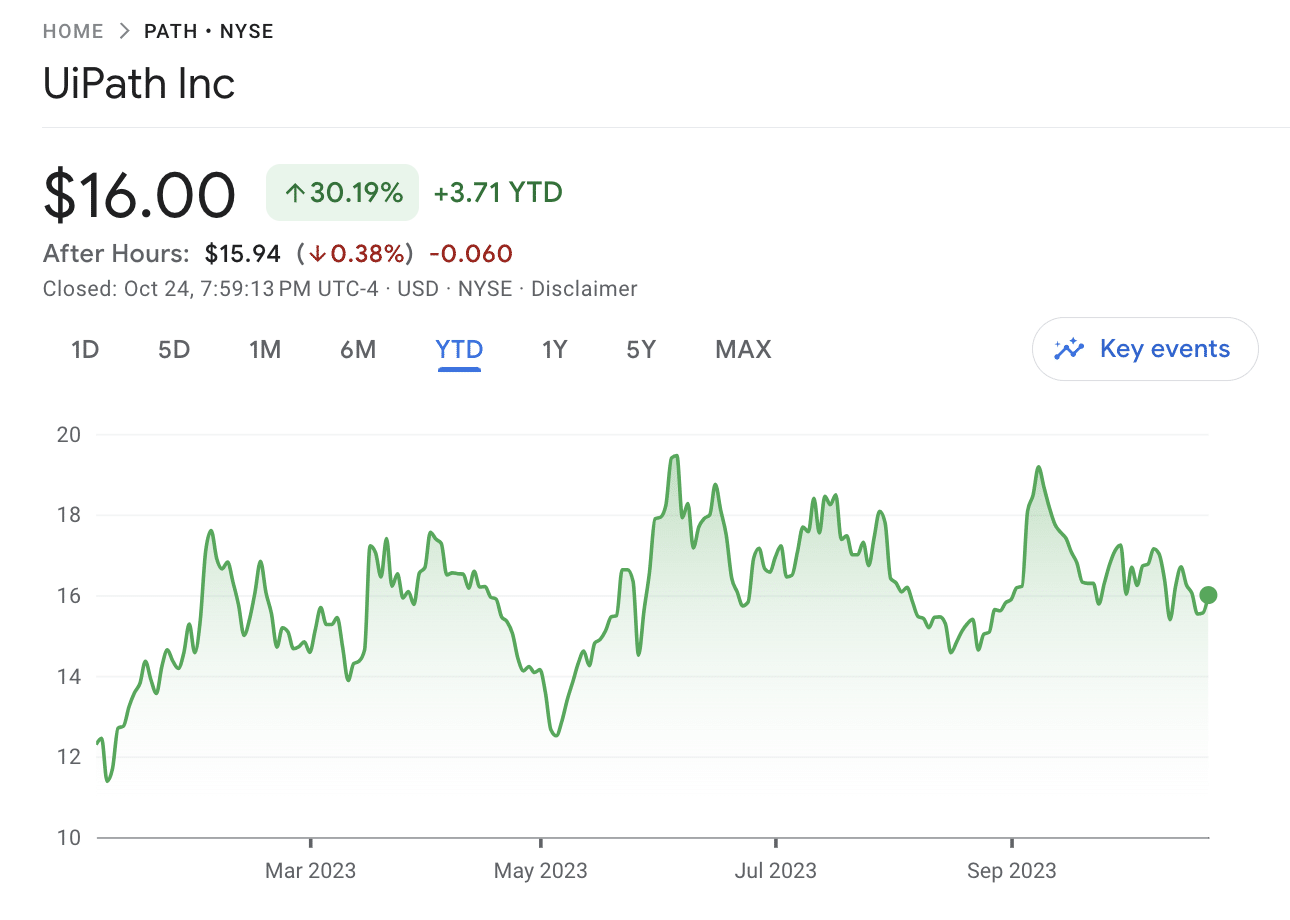Click the 14 y-axis label

69,677
